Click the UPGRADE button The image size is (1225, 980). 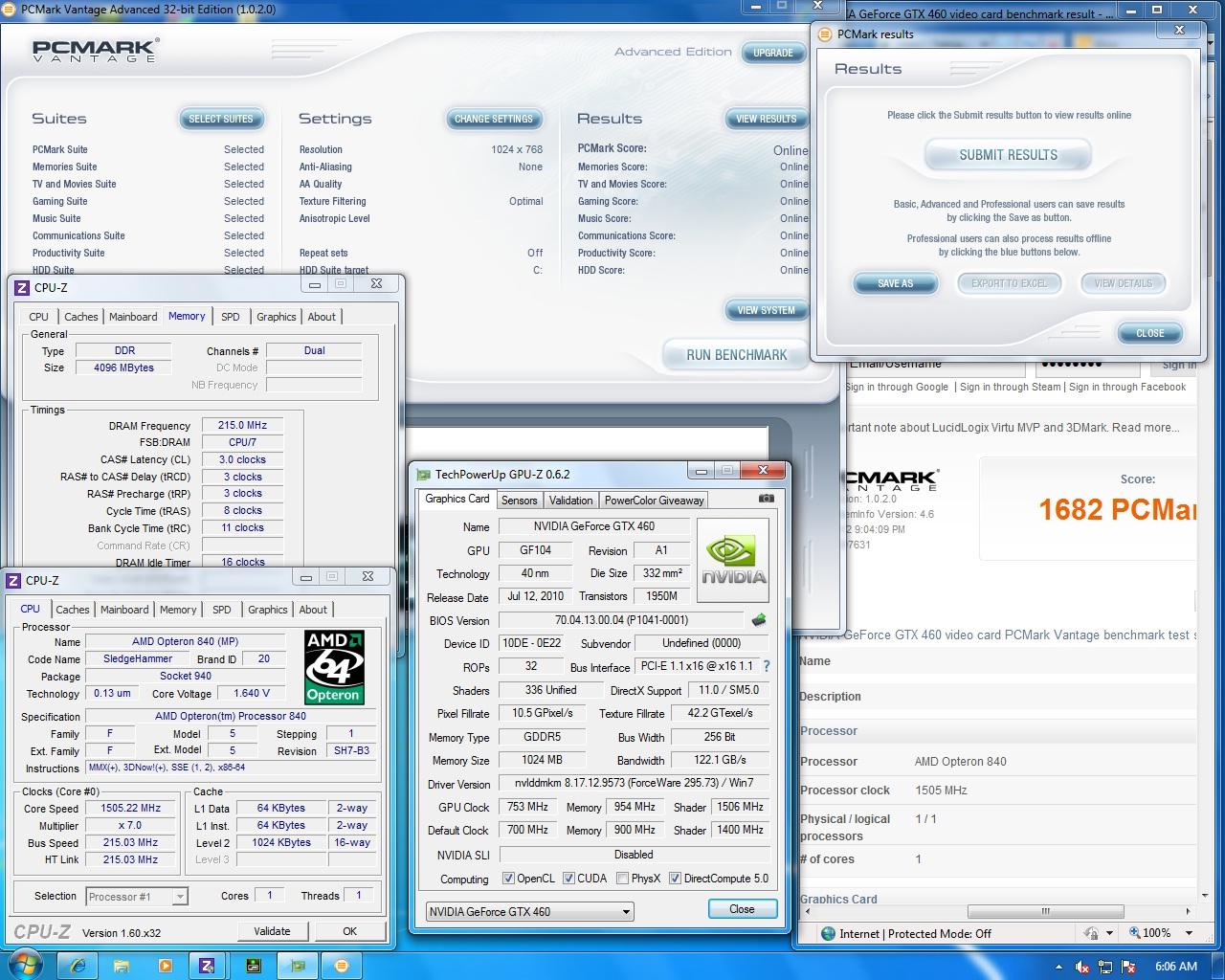[x=773, y=53]
